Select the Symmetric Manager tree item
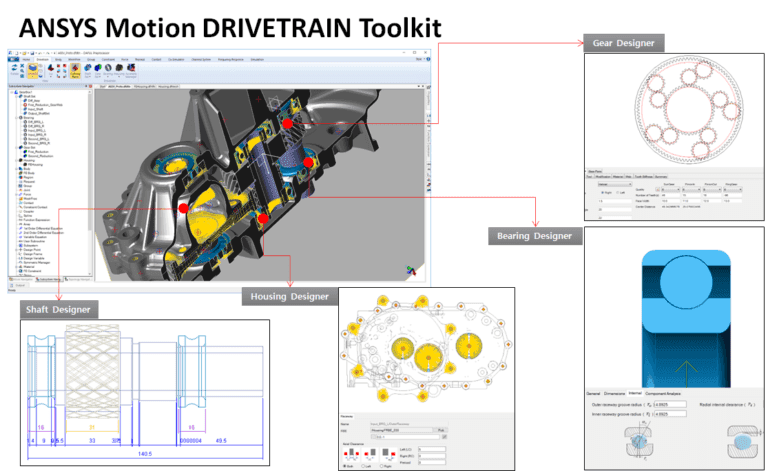Screen dimensions: 768x471 [x=34, y=262]
